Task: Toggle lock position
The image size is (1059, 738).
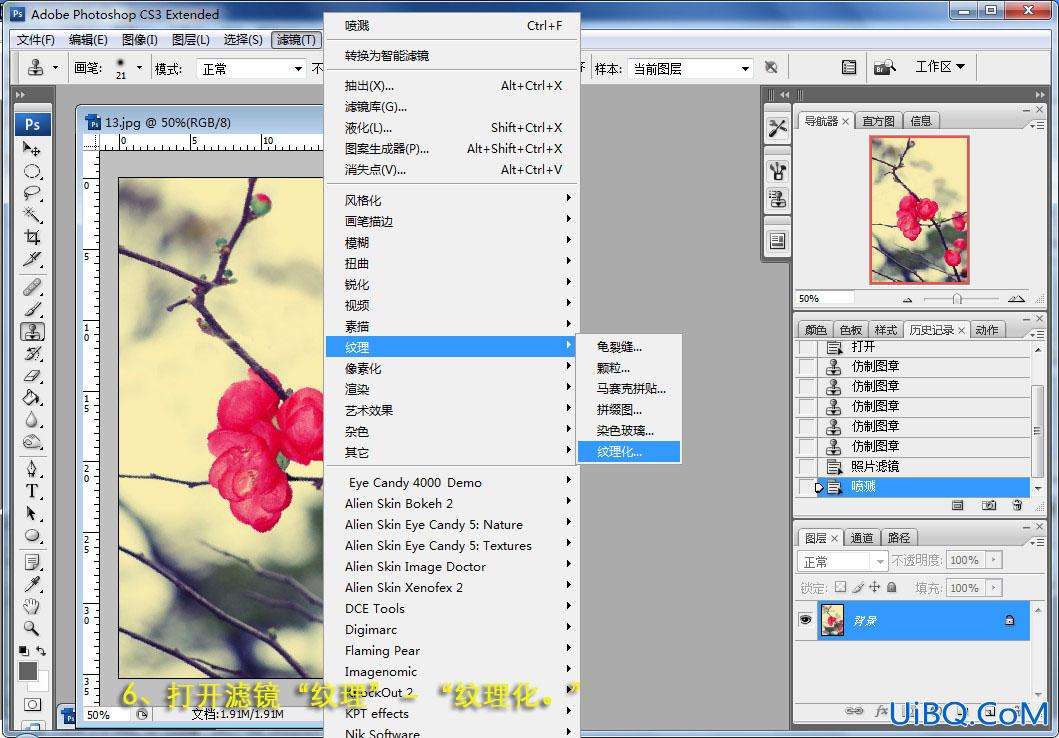Action: 875,587
